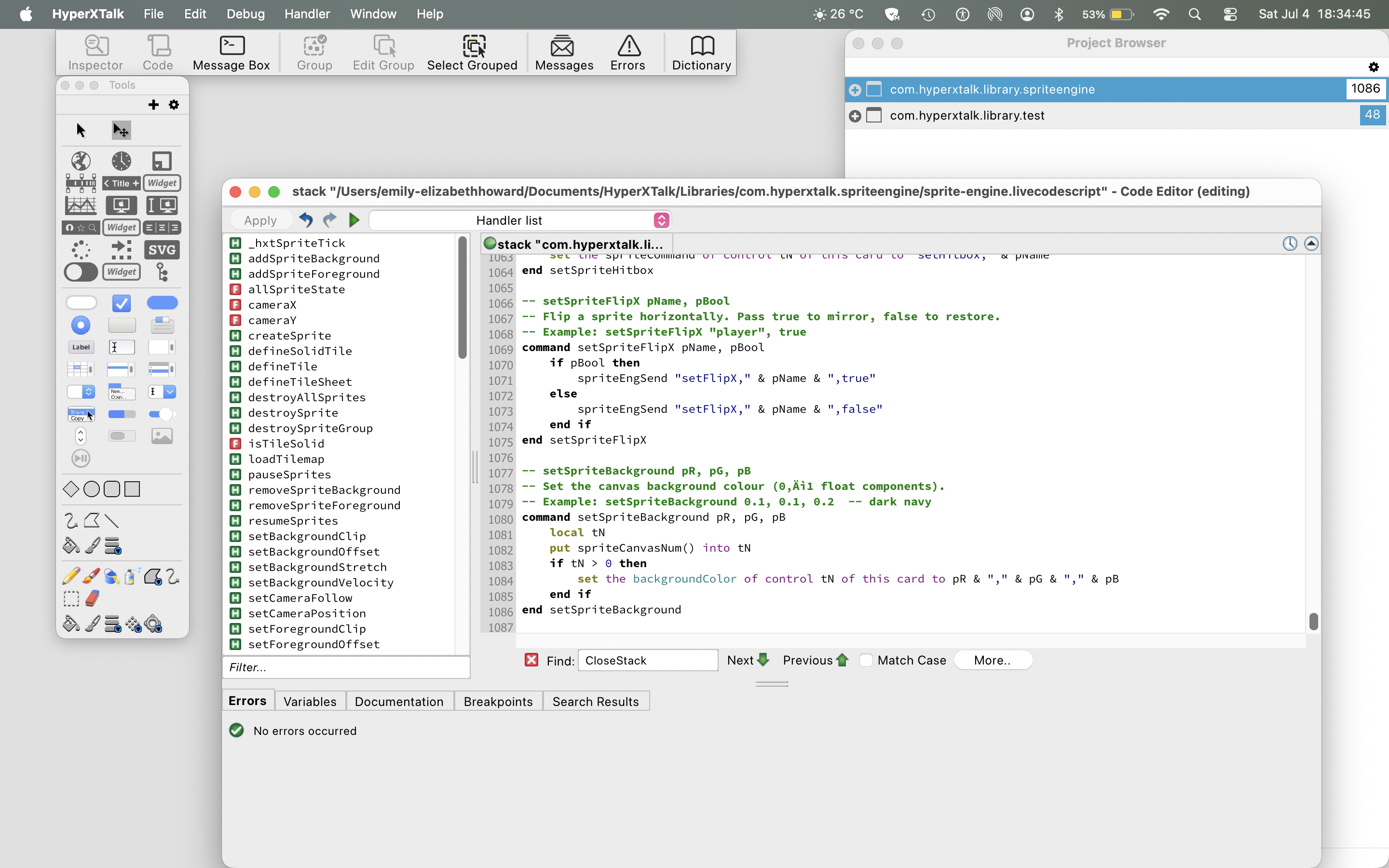Close the Find bar with red X
The height and width of the screenshot is (868, 1389).
pyautogui.click(x=531, y=660)
